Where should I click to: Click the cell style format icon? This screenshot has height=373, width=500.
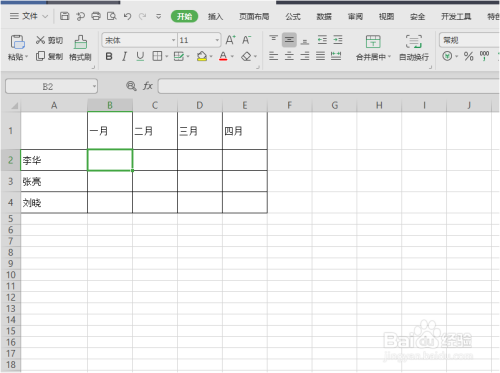click(179, 56)
